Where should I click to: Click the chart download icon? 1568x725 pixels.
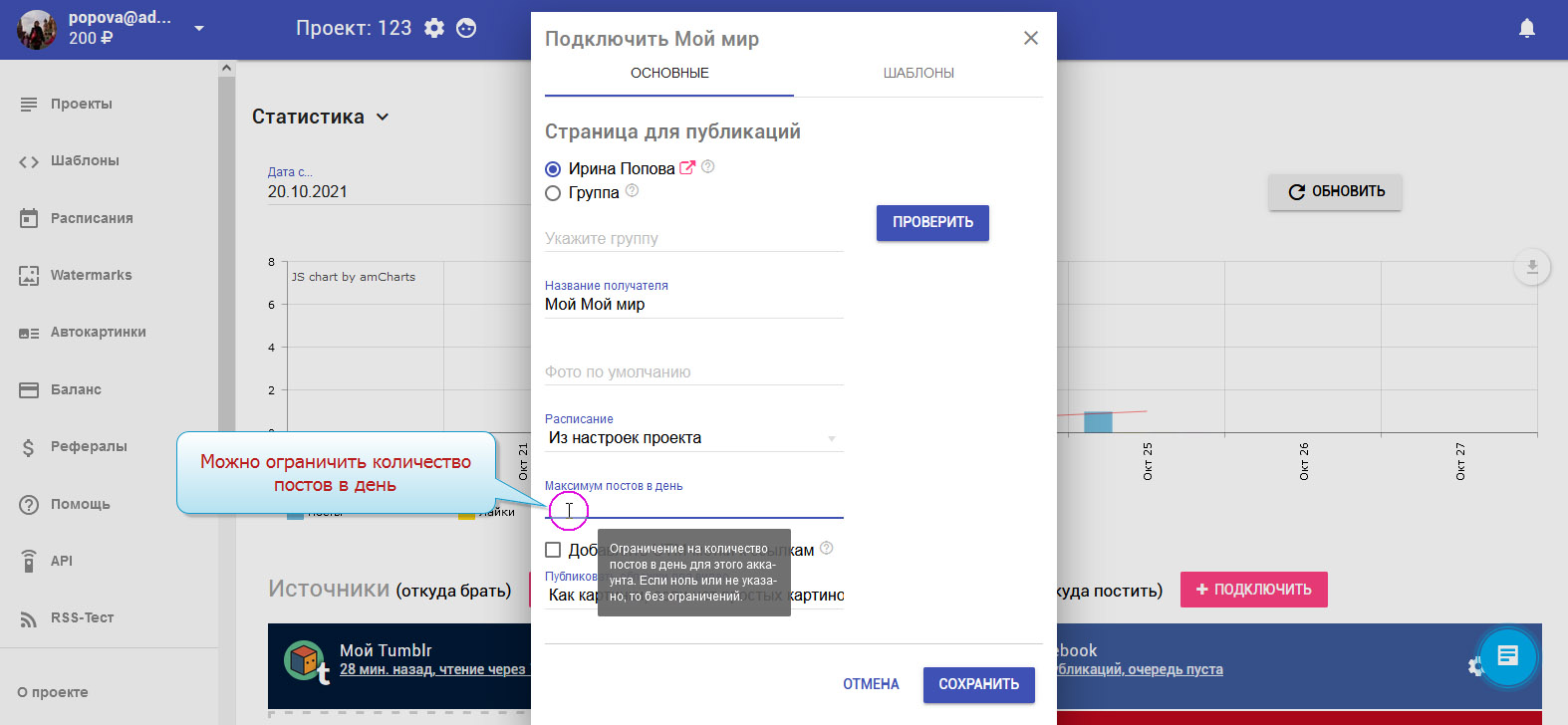1532,267
